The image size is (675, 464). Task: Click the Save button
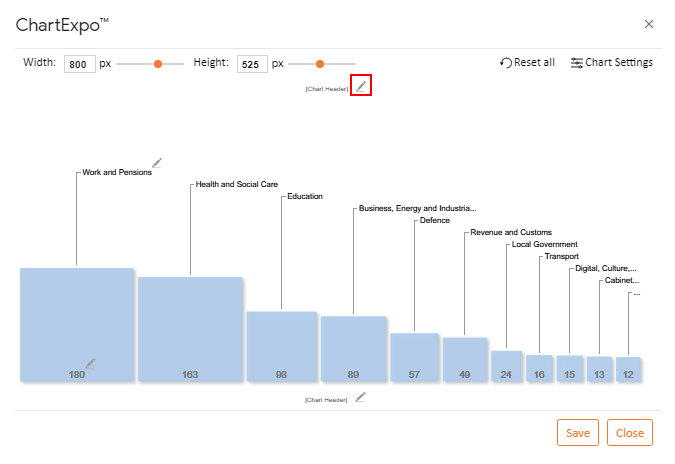click(x=578, y=433)
